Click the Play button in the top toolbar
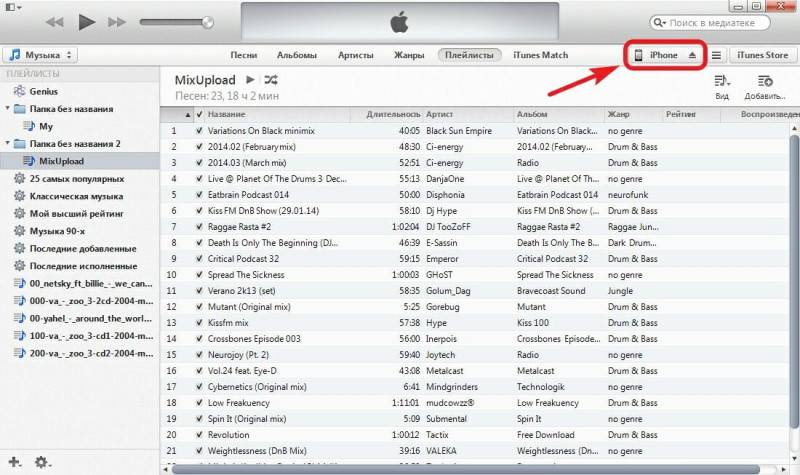This screenshot has height=475, width=800. click(x=86, y=22)
